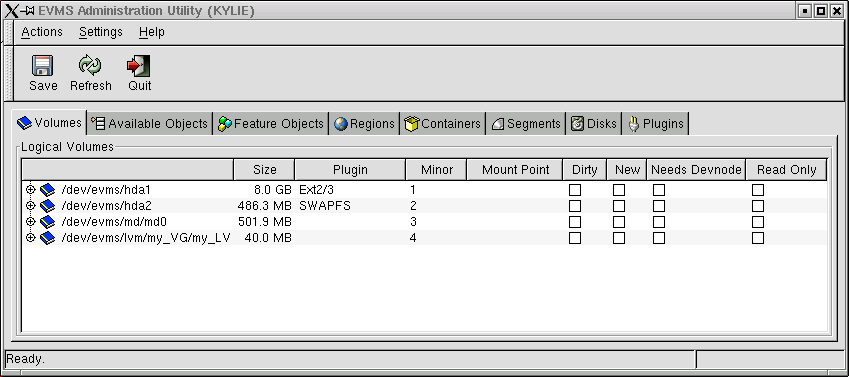The image size is (849, 377).
Task: Select the Volumes tab
Action: tap(49, 122)
